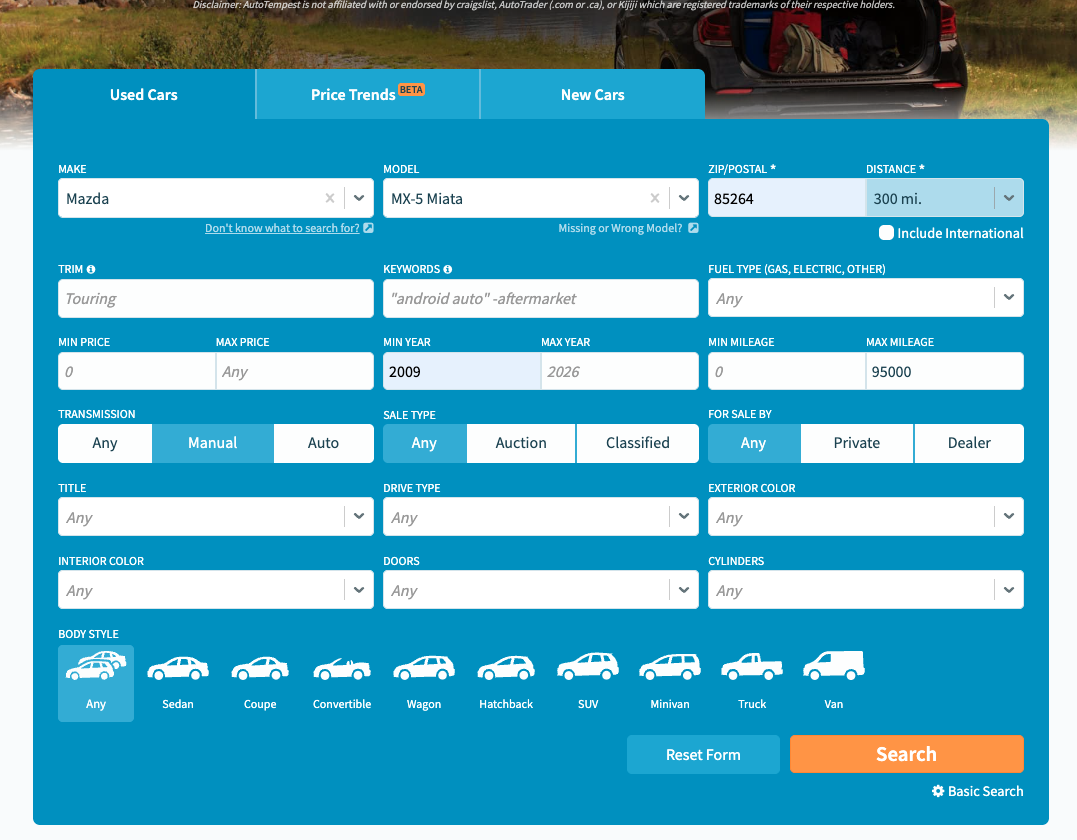Screen dimensions: 1077x840
Task: Choose the Truck body style icon
Action: point(752,667)
